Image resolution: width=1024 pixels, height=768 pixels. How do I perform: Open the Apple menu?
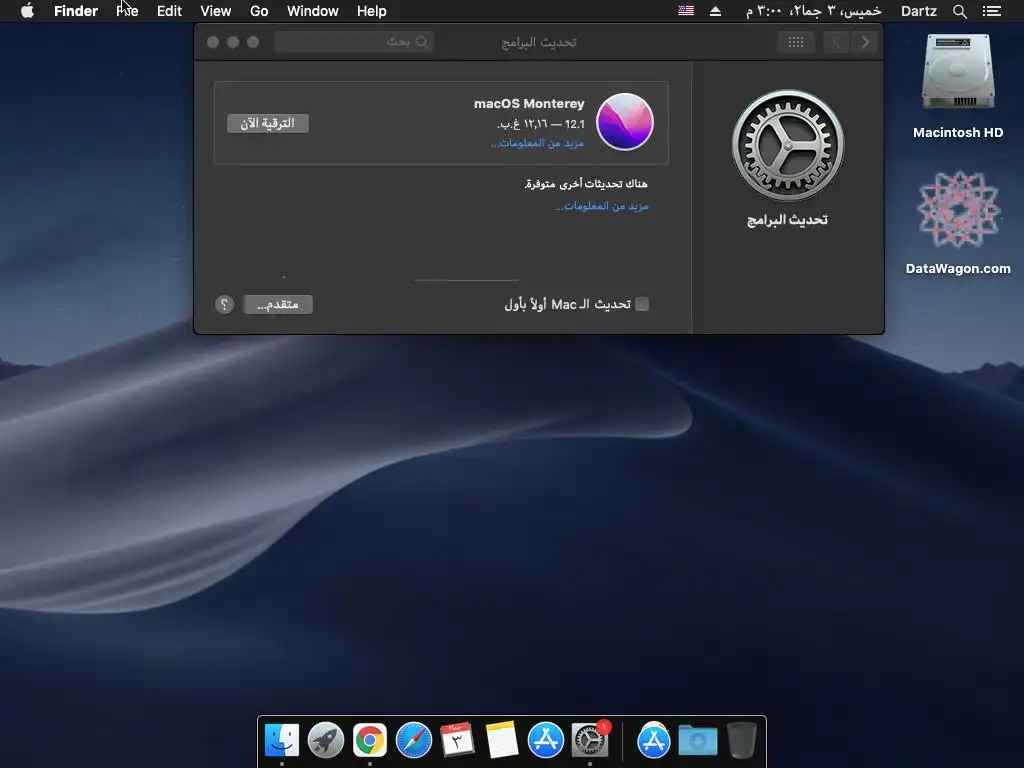[27, 11]
